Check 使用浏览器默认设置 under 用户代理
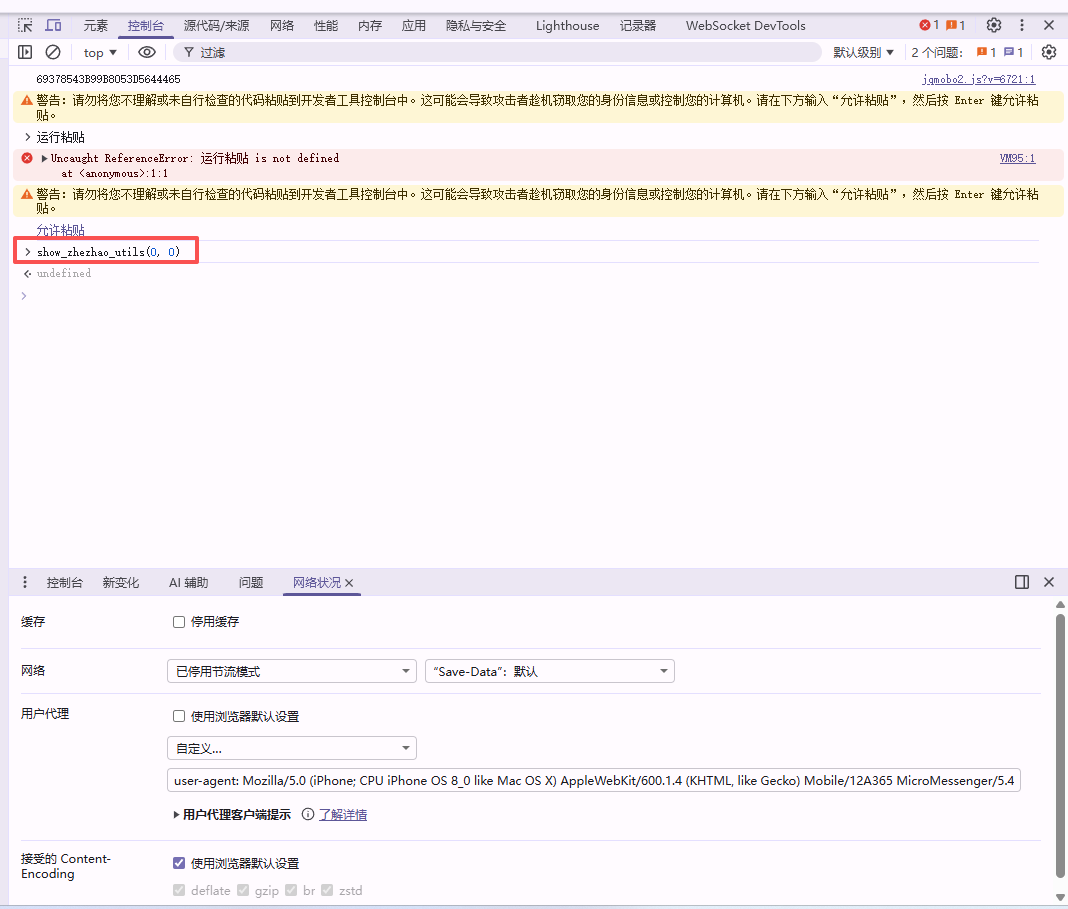Image resolution: width=1068 pixels, height=909 pixels. pyautogui.click(x=179, y=716)
